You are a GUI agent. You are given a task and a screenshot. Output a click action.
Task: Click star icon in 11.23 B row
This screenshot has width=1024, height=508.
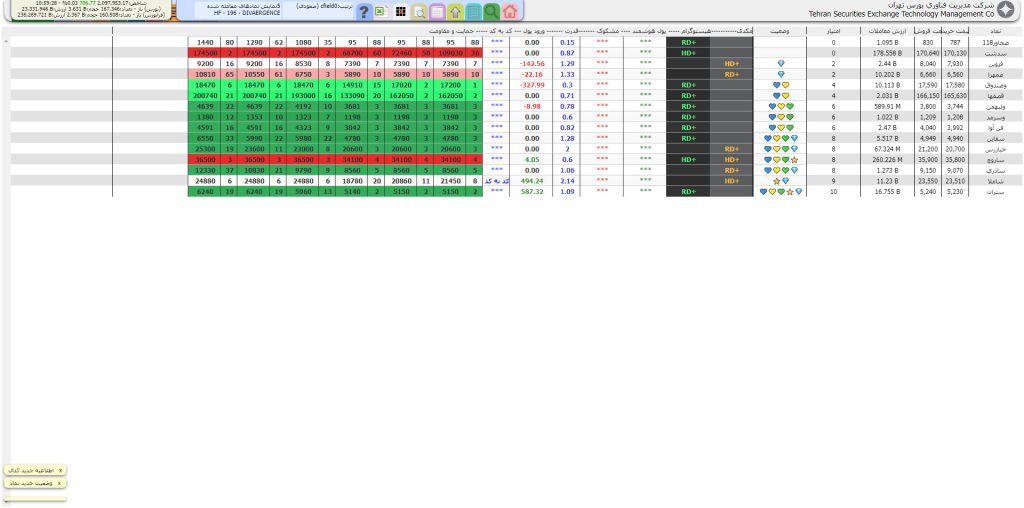pos(776,181)
